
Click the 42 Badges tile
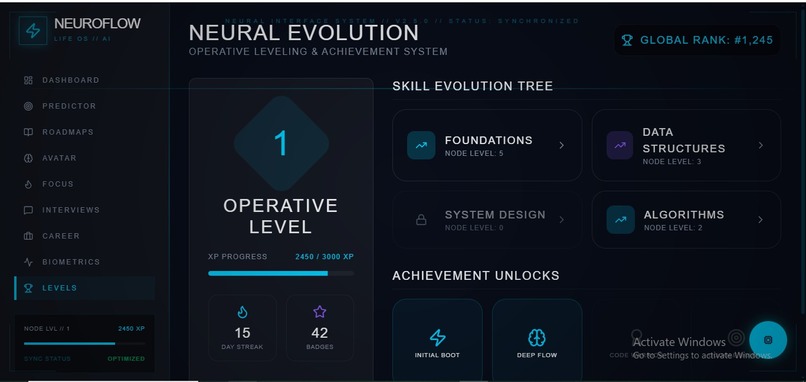320,328
